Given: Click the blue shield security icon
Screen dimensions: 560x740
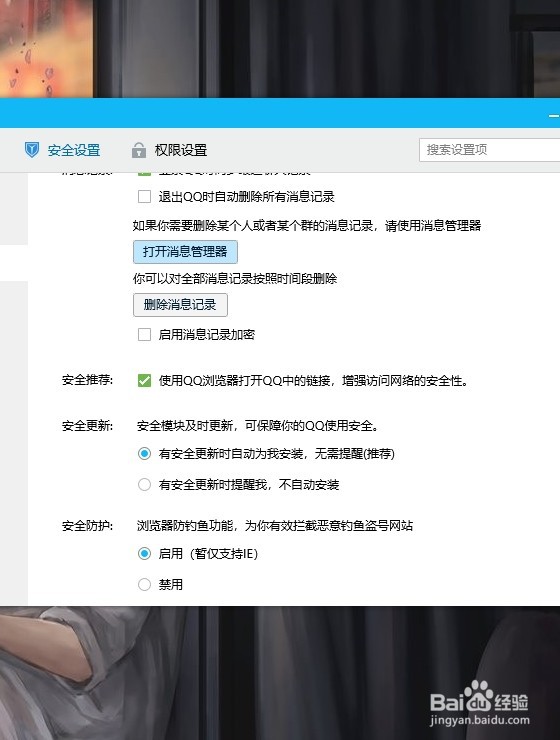Looking at the screenshot, I should click(32, 150).
